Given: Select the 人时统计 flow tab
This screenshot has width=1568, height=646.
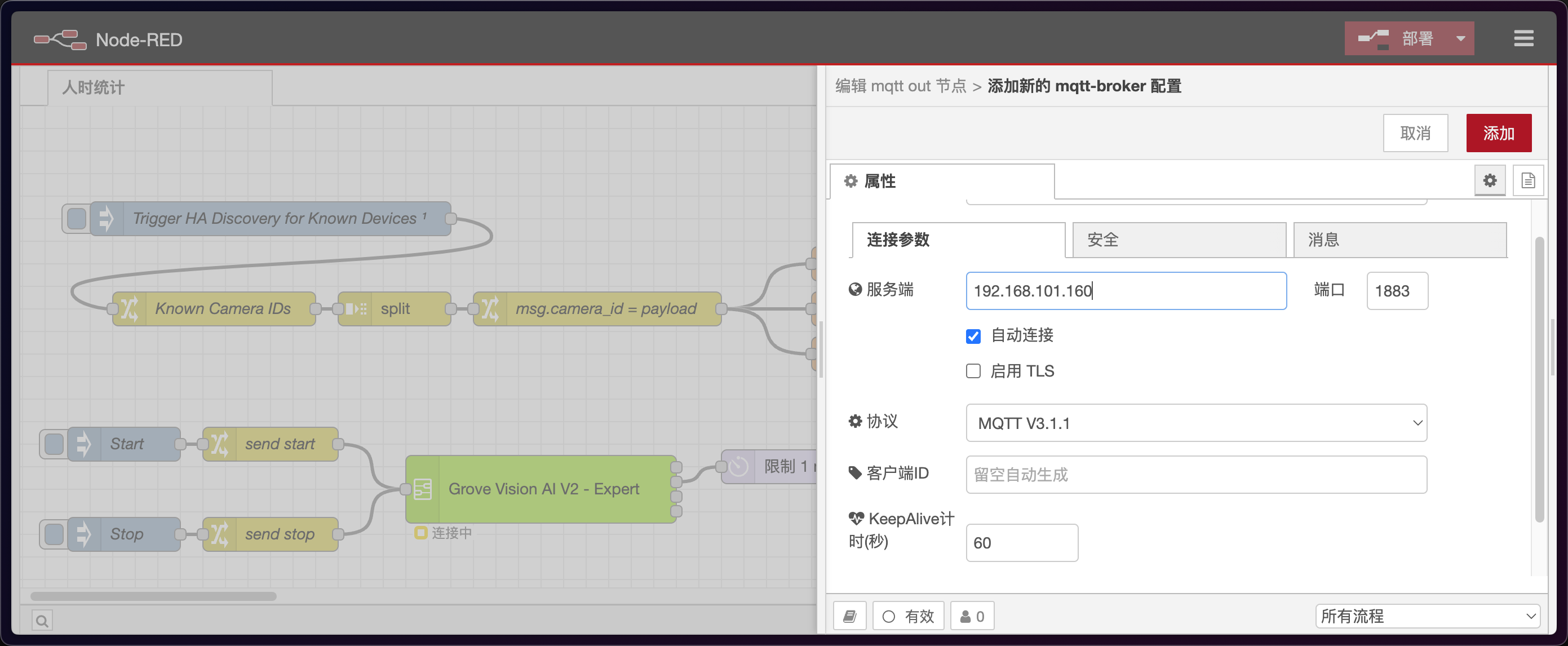Looking at the screenshot, I should (160, 88).
